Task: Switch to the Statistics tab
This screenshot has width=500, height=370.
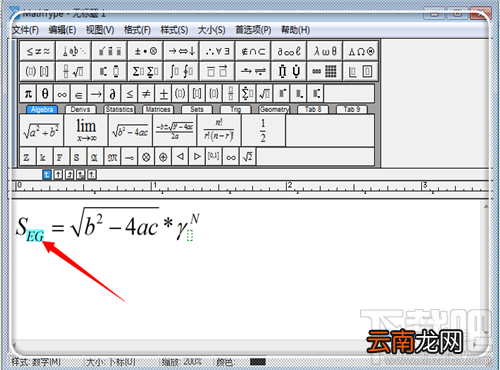Action: 119,109
